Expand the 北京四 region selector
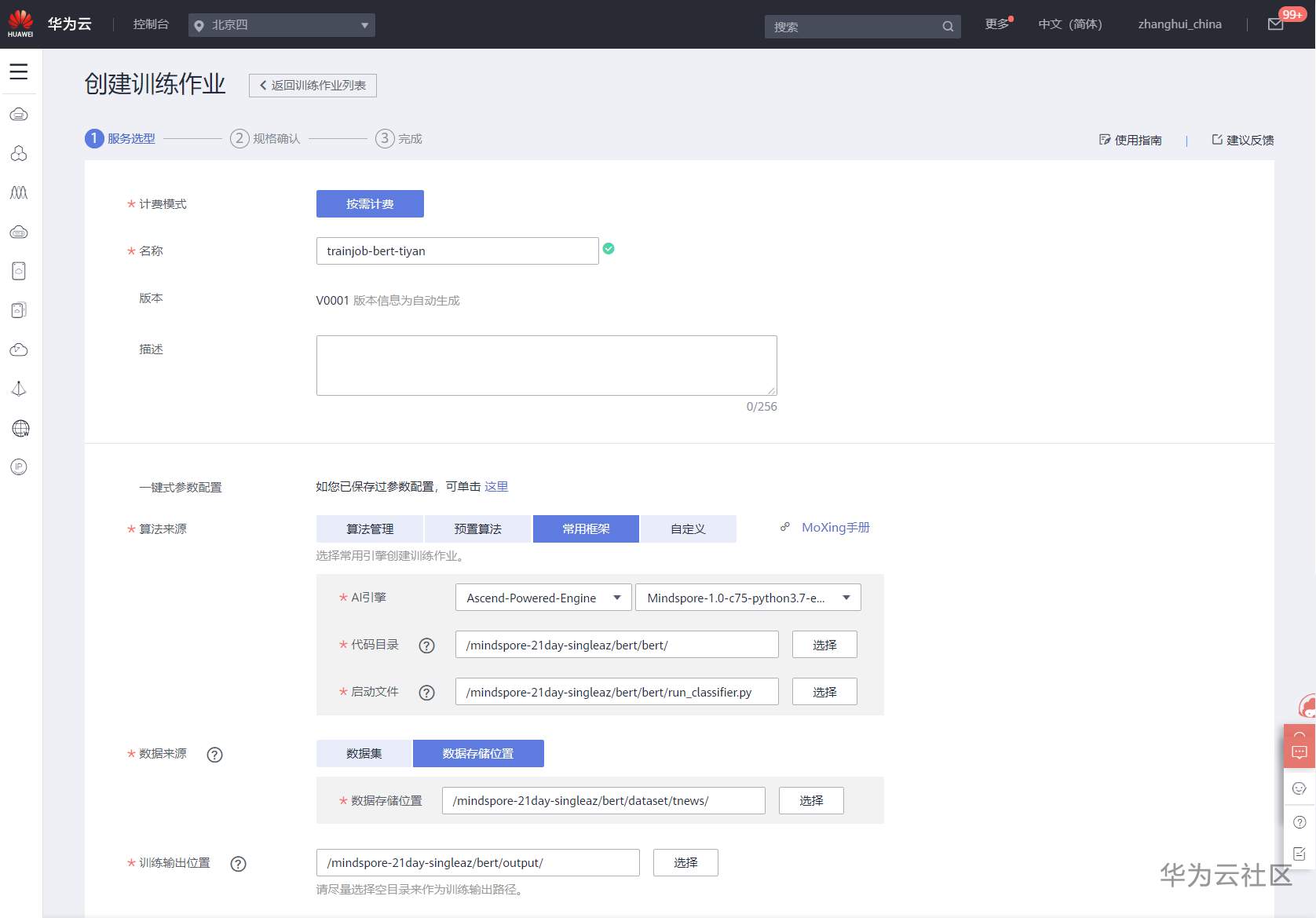 tap(282, 25)
